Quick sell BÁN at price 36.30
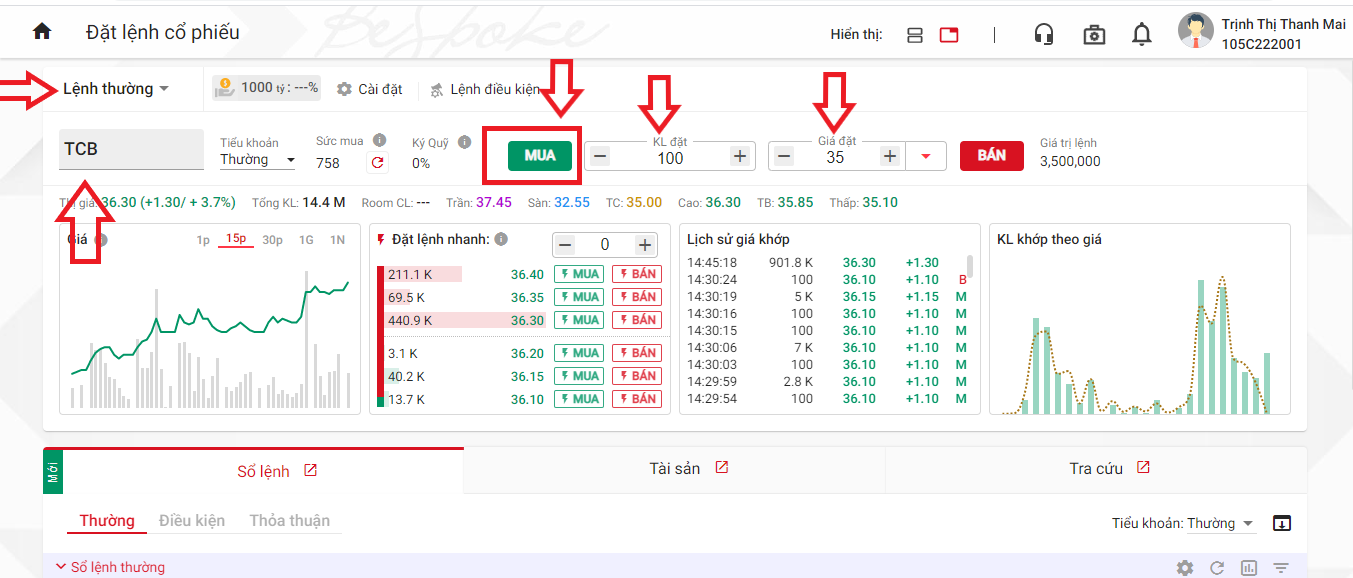The height and width of the screenshot is (578, 1353). (637, 320)
